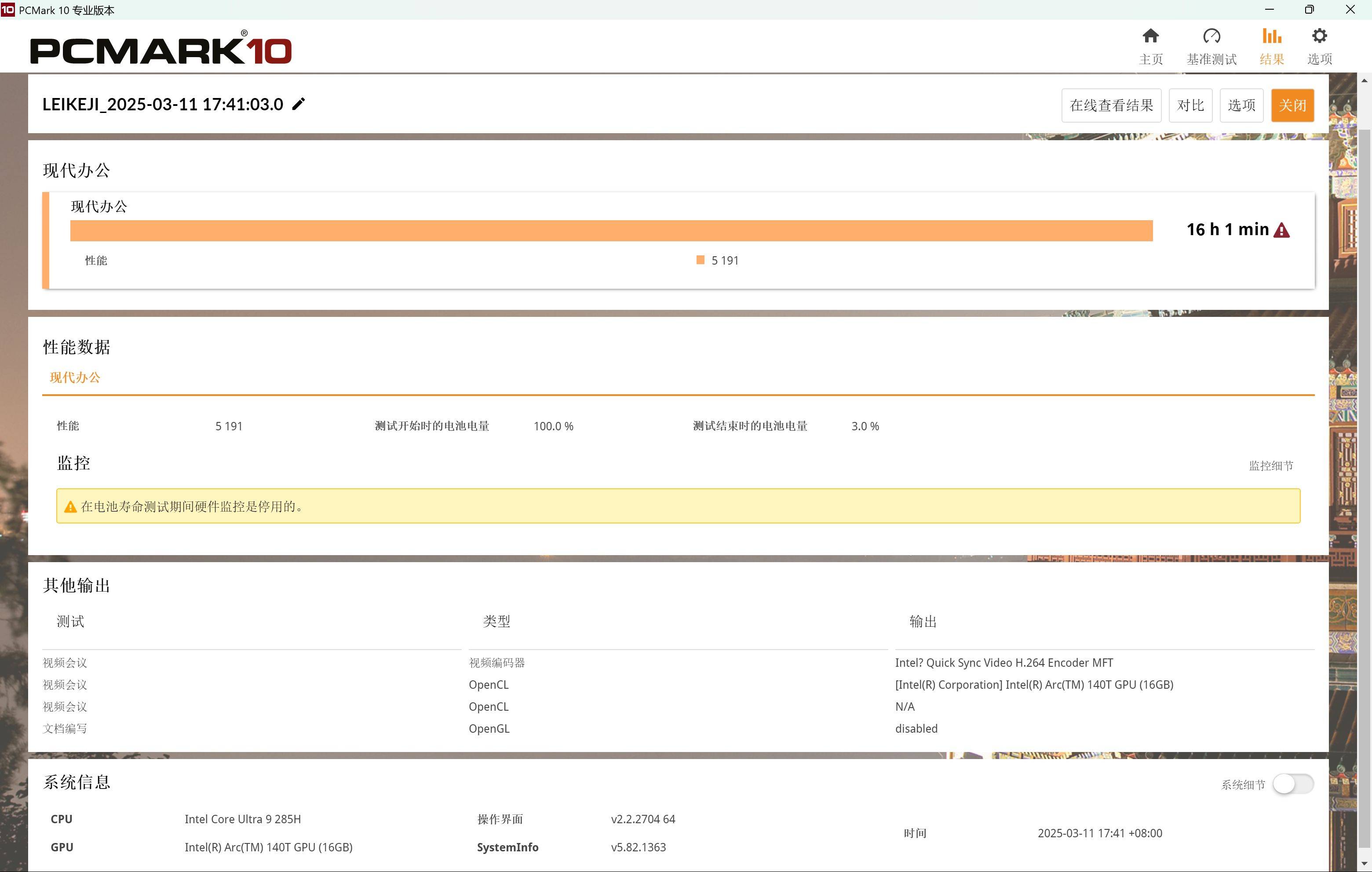Click the PCMark 10 logo
This screenshot has width=1372, height=872.
tap(161, 48)
